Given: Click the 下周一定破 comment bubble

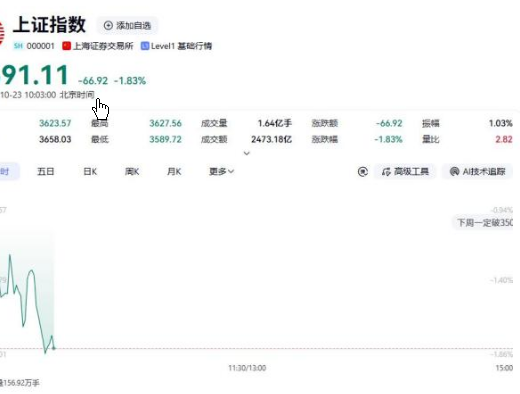Looking at the screenshot, I should pyautogui.click(x=483, y=222).
